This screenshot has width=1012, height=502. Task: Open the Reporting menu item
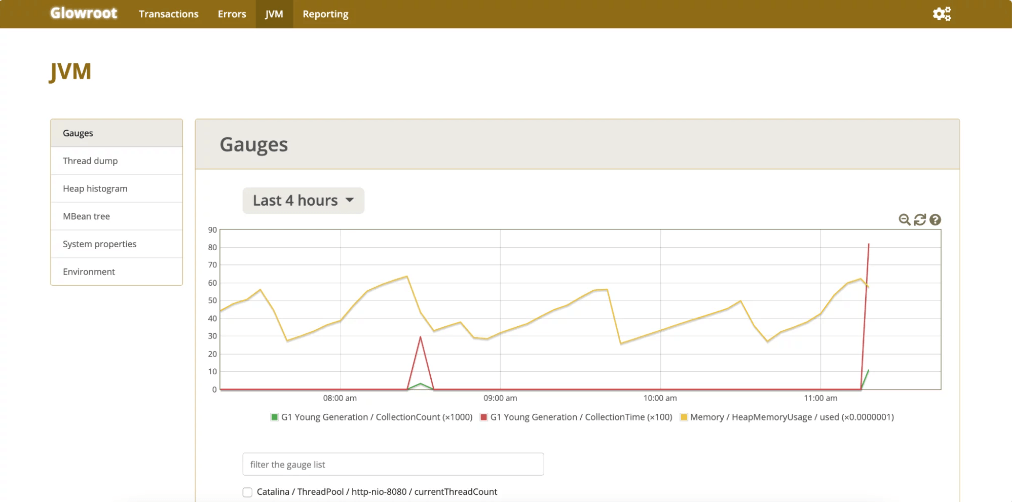tap(325, 14)
